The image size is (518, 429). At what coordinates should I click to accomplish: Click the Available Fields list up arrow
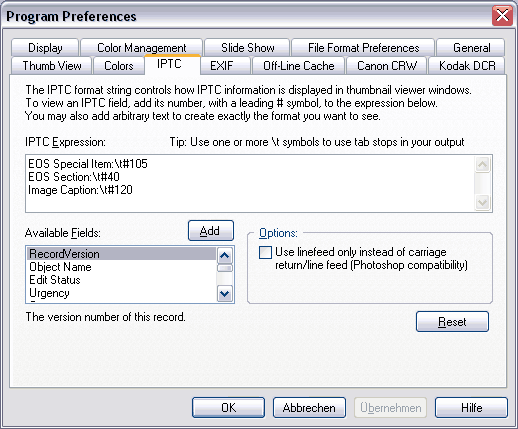[224, 256]
